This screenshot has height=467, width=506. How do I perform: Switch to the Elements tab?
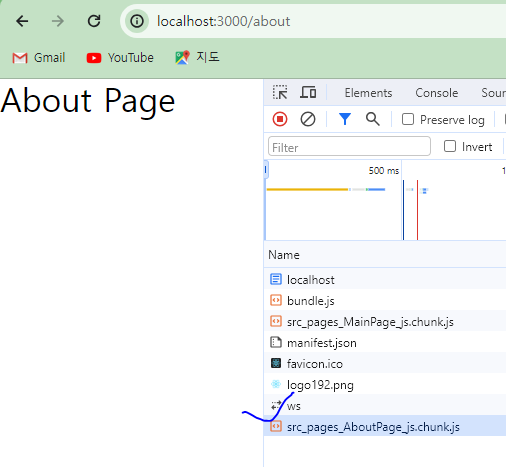pos(368,93)
